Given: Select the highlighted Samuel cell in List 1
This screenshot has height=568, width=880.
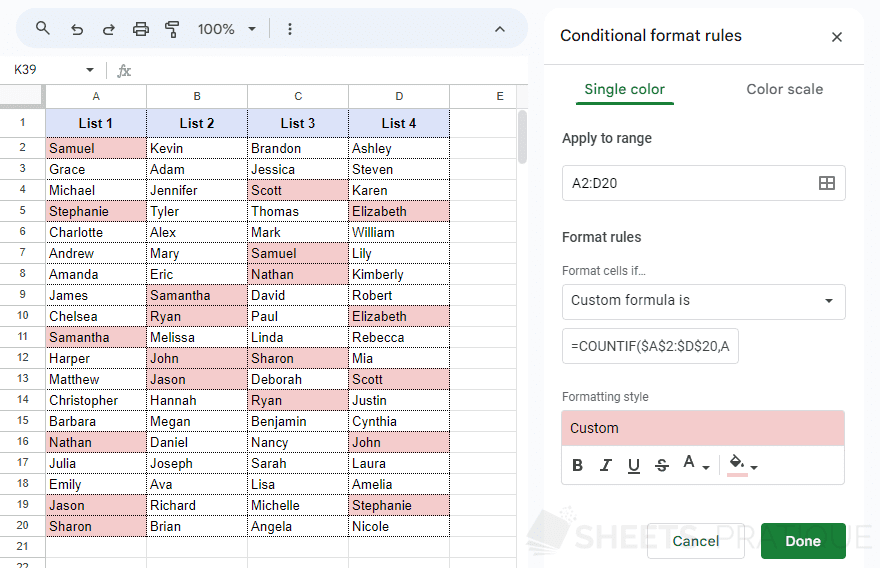Looking at the screenshot, I should point(96,148).
